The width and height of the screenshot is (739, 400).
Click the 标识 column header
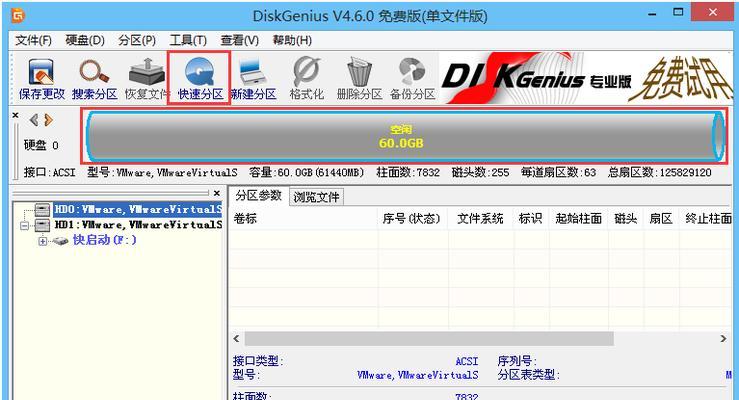point(530,219)
